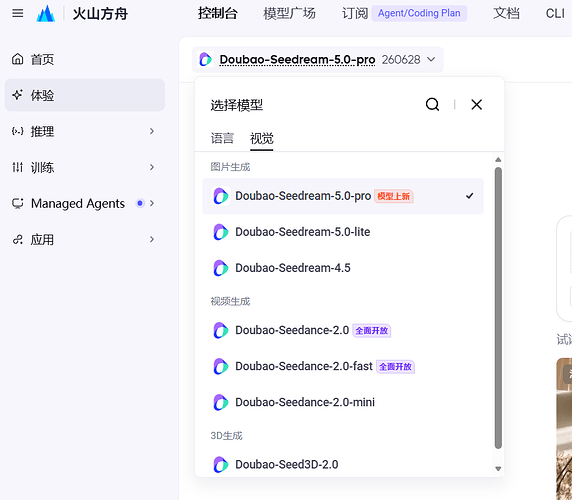Image resolution: width=572 pixels, height=500 pixels.
Task: Click the 视频生成 section heading
Action: point(230,301)
